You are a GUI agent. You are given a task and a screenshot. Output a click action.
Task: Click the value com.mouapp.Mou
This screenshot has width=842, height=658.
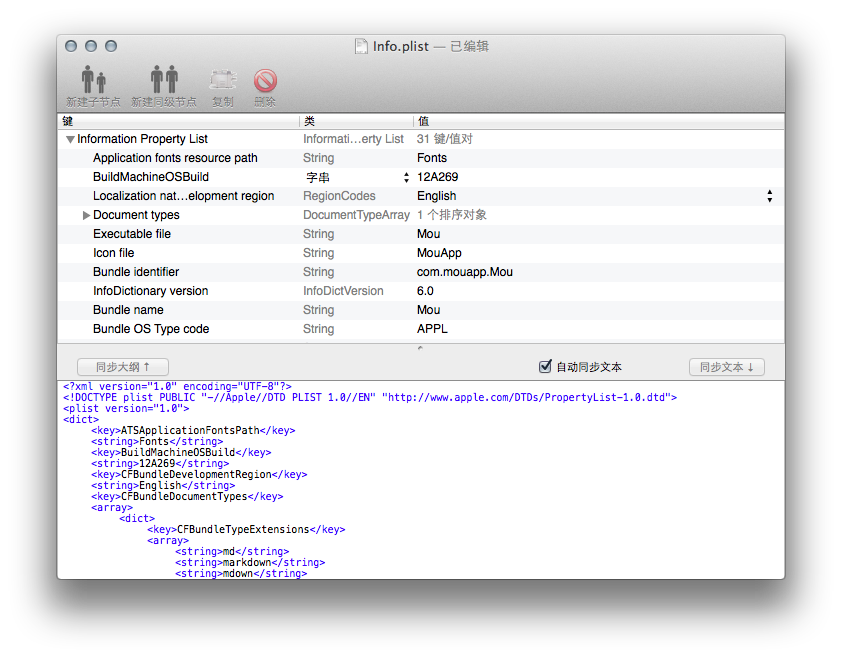(464, 272)
